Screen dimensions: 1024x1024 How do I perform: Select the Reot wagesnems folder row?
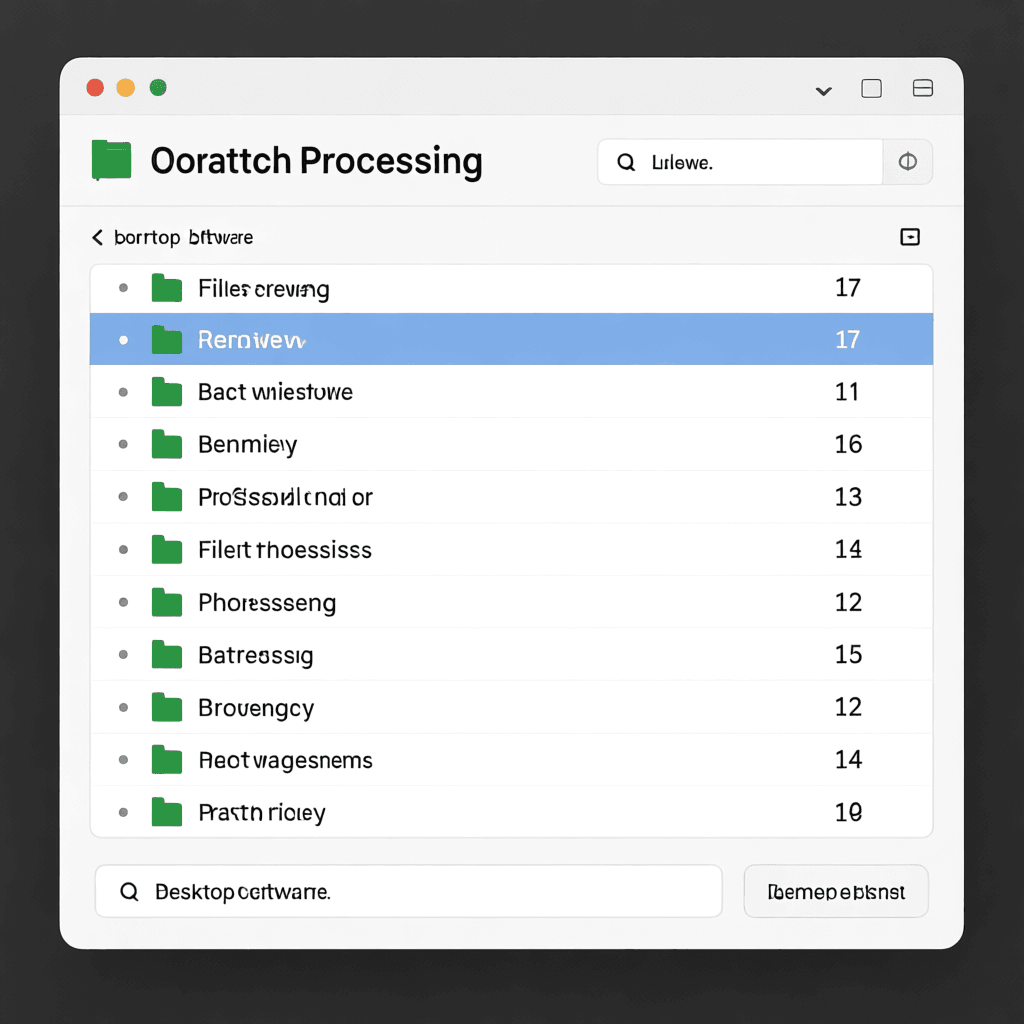pos(510,760)
